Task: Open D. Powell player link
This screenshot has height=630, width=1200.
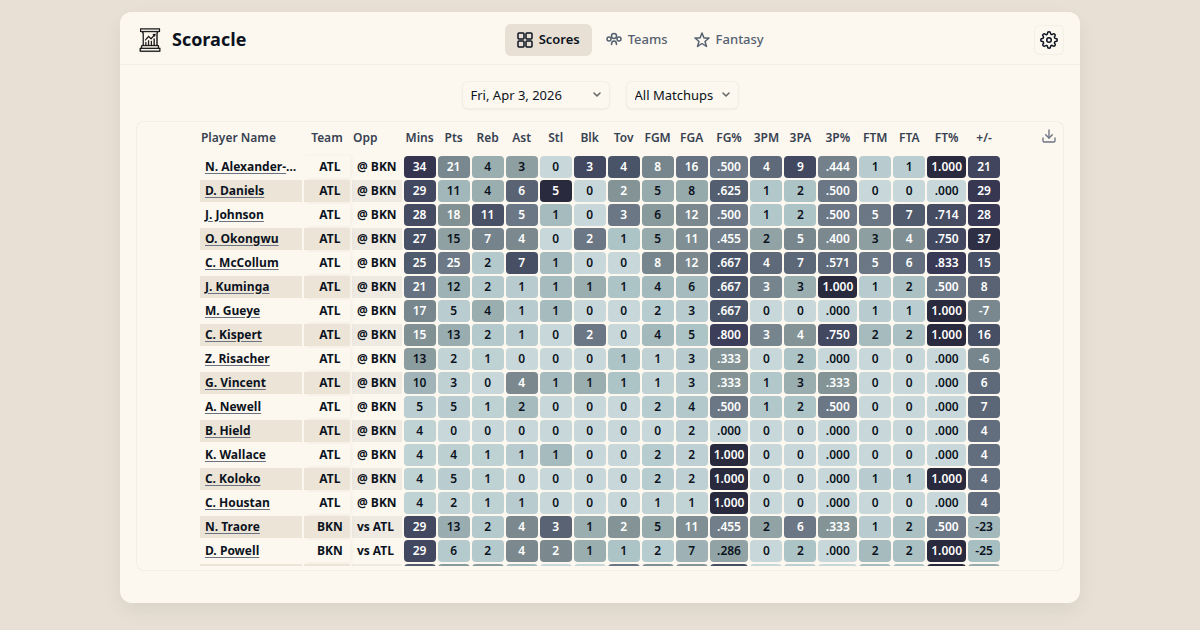Action: coord(232,551)
